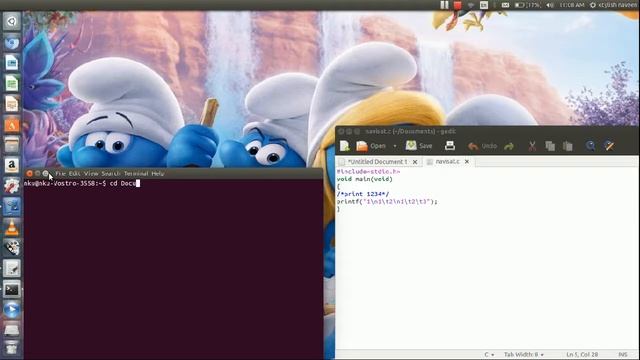Image resolution: width=640 pixels, height=360 pixels.
Task: Expand the Open recent files dropdown arrow
Action: 395,146
